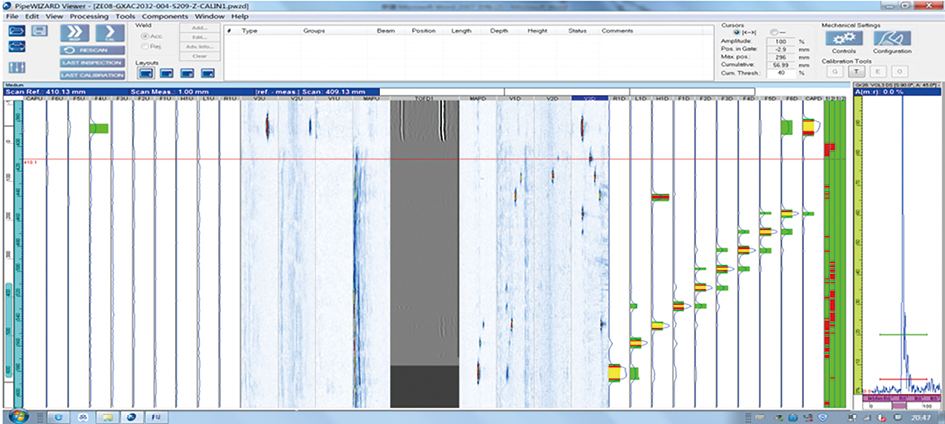Click the Windows Start button
Viewport: 945px width, 424px height.
pyautogui.click(x=17, y=414)
